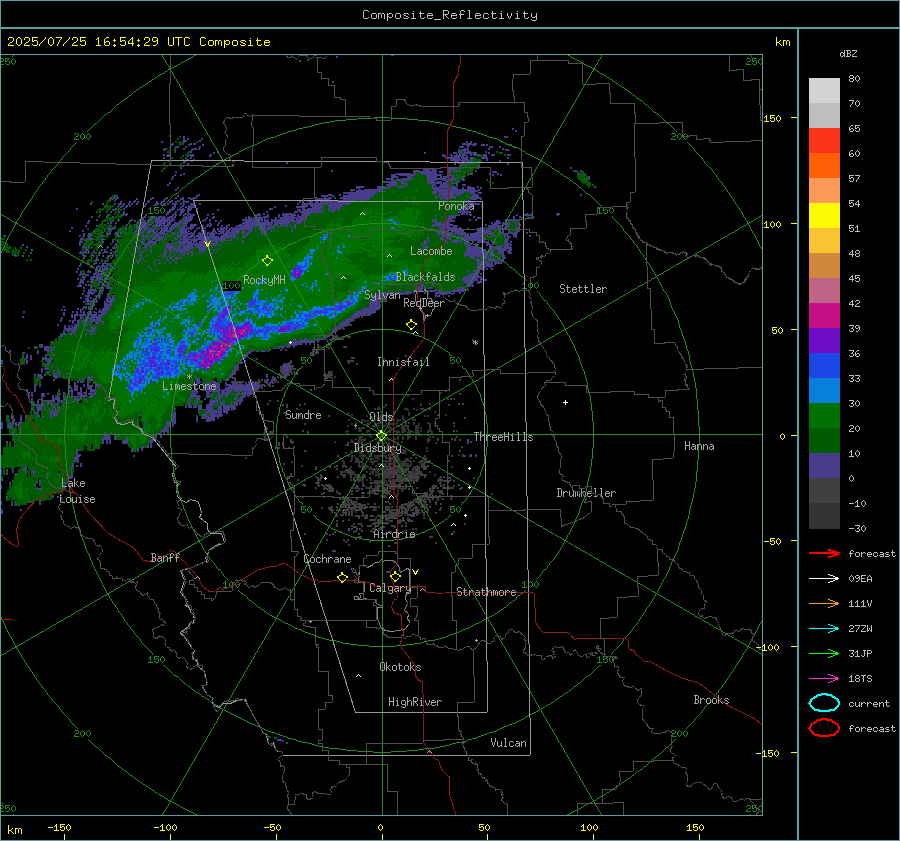The image size is (900, 841).
Task: Click the Innisfail city label
Action: pyautogui.click(x=403, y=362)
